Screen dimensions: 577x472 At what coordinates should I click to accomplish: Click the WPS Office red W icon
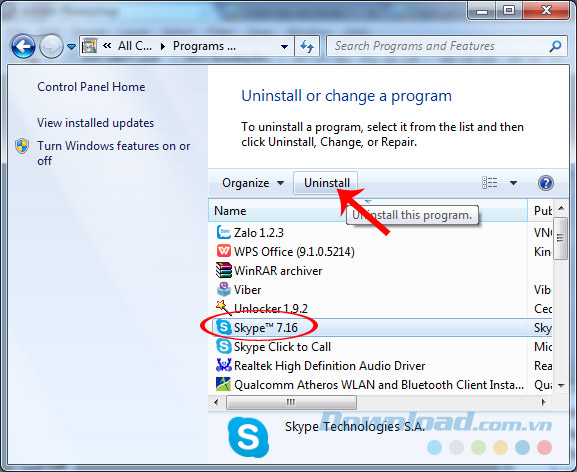pos(224,251)
